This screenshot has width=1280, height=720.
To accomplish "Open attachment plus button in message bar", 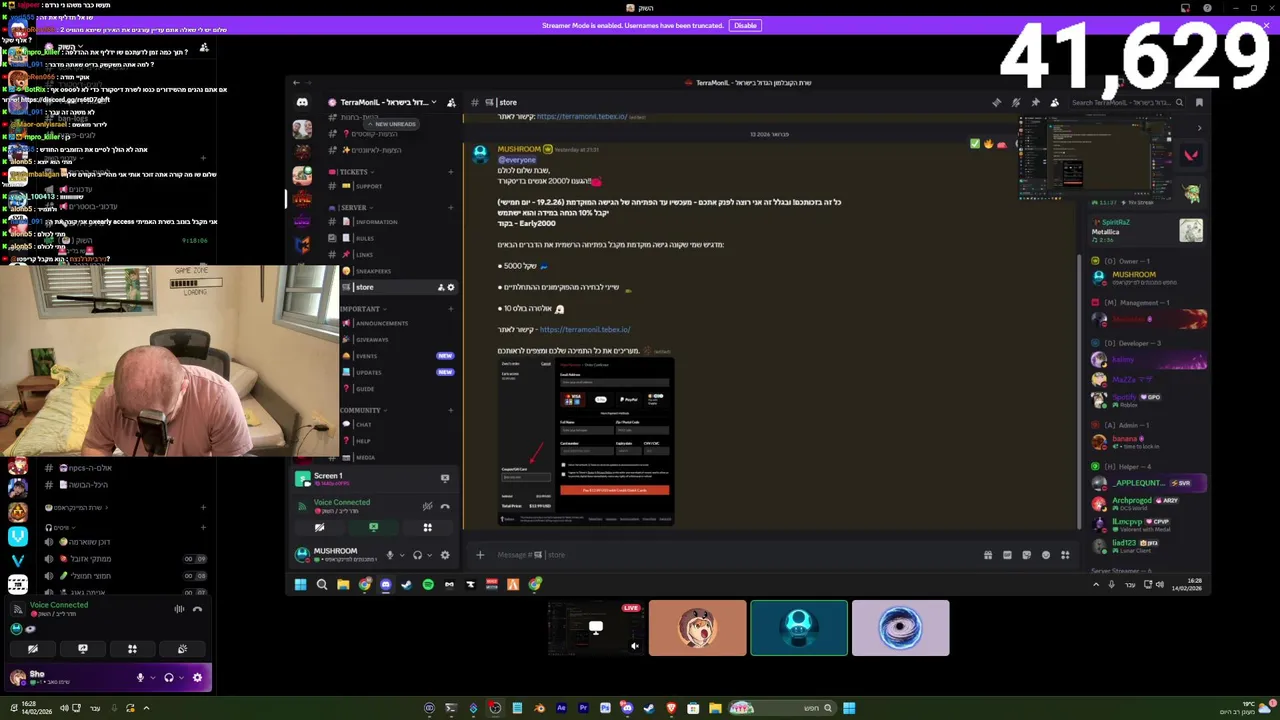I will [x=480, y=555].
